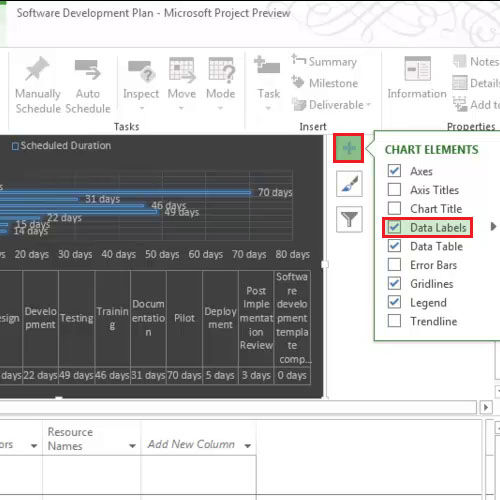Click the horizontal scrollbar right arrow

486,407
